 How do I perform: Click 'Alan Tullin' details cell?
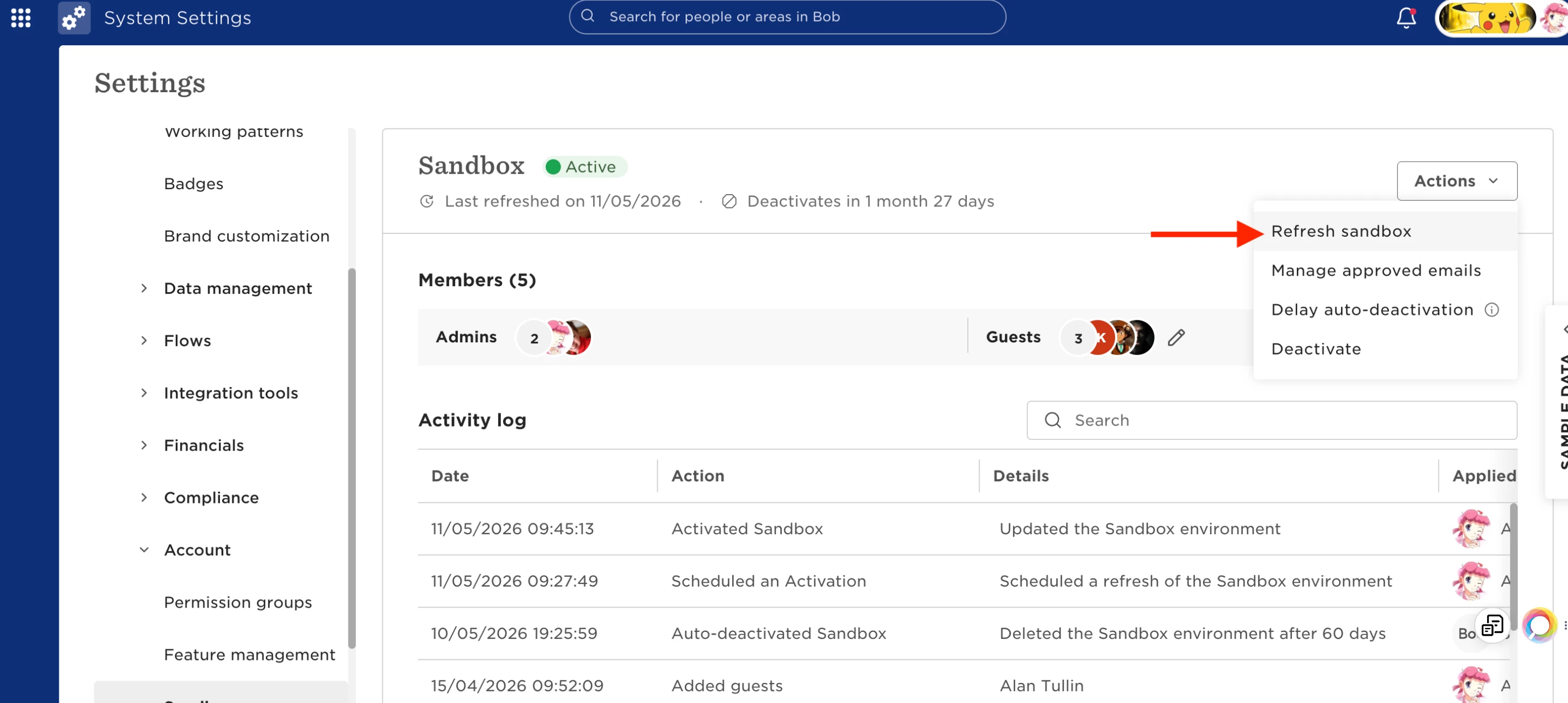(x=1042, y=685)
